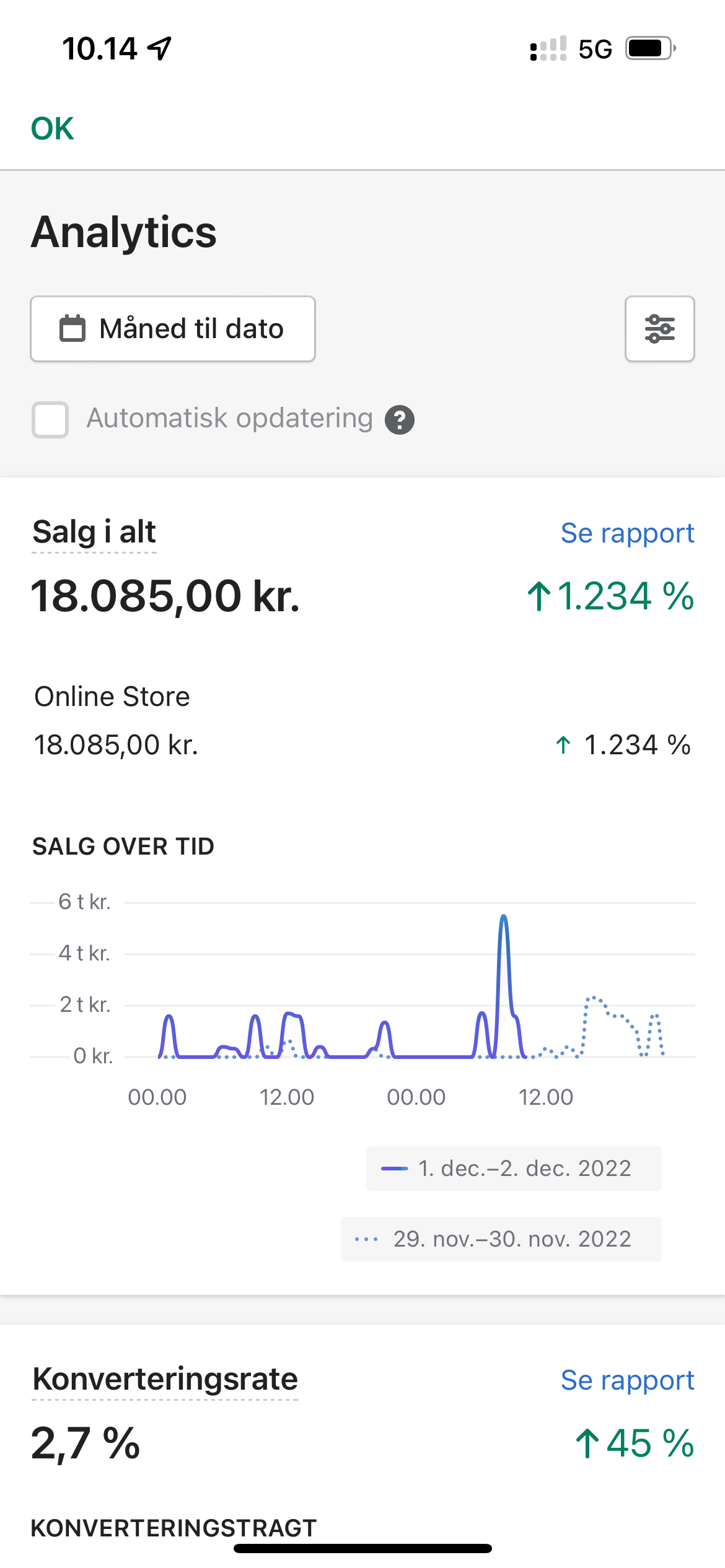Tap the battery icon in status bar

649,48
